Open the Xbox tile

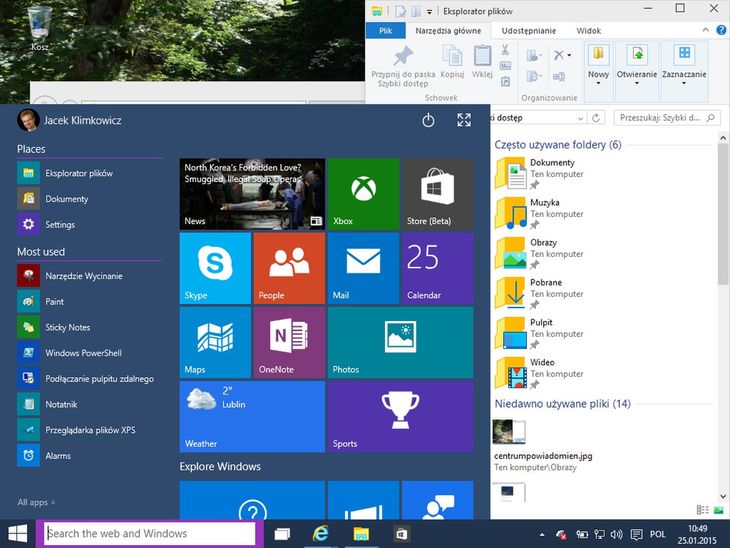coord(363,194)
